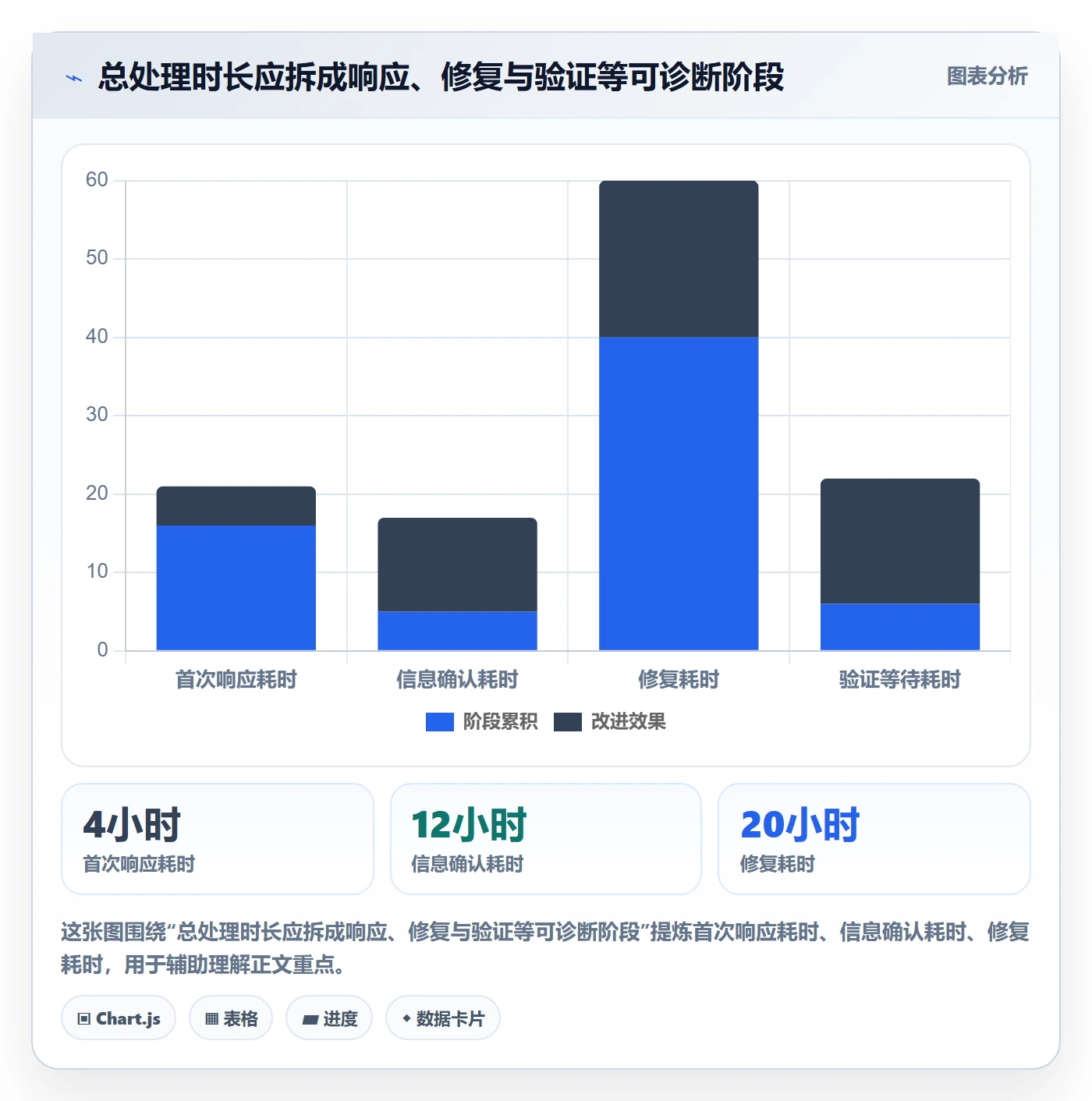This screenshot has width=1092, height=1101.
Task: Select the Chart.js tag
Action: click(x=119, y=1018)
